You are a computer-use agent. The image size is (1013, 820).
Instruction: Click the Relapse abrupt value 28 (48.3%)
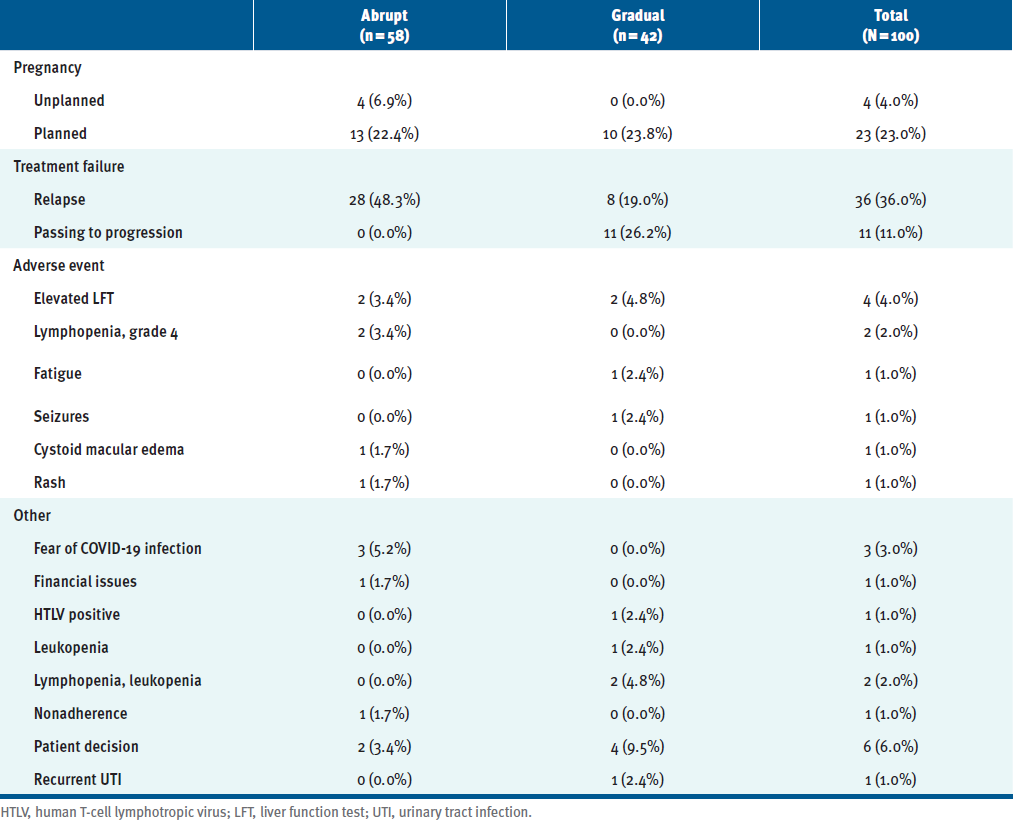(x=384, y=200)
